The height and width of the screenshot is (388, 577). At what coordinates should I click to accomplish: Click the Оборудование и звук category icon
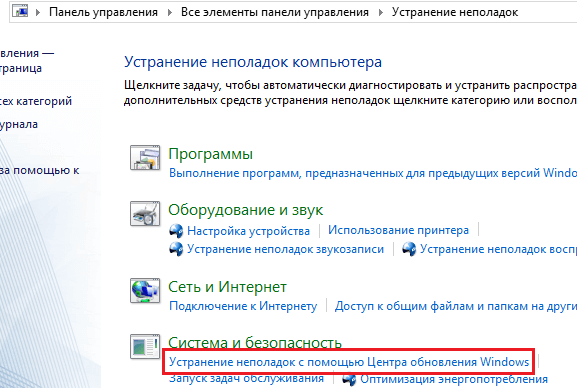(145, 214)
